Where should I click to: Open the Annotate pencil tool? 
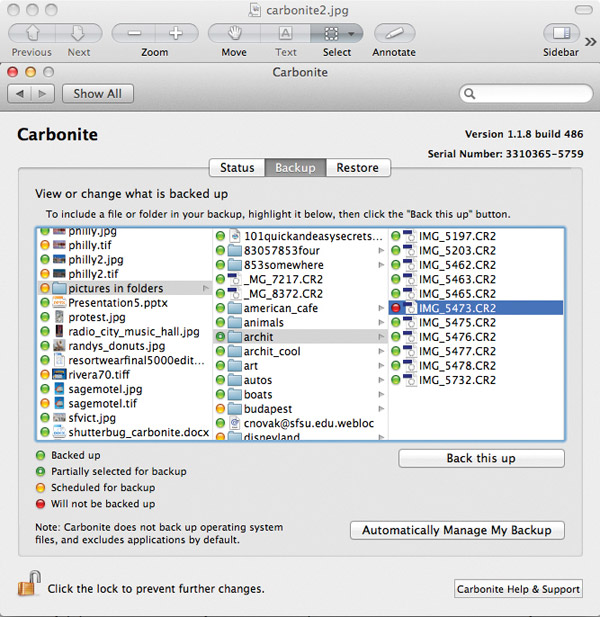point(394,33)
